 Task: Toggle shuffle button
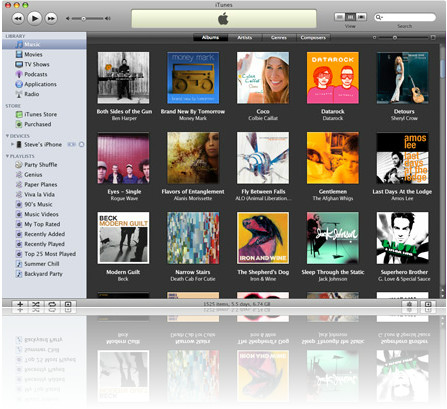[36, 304]
